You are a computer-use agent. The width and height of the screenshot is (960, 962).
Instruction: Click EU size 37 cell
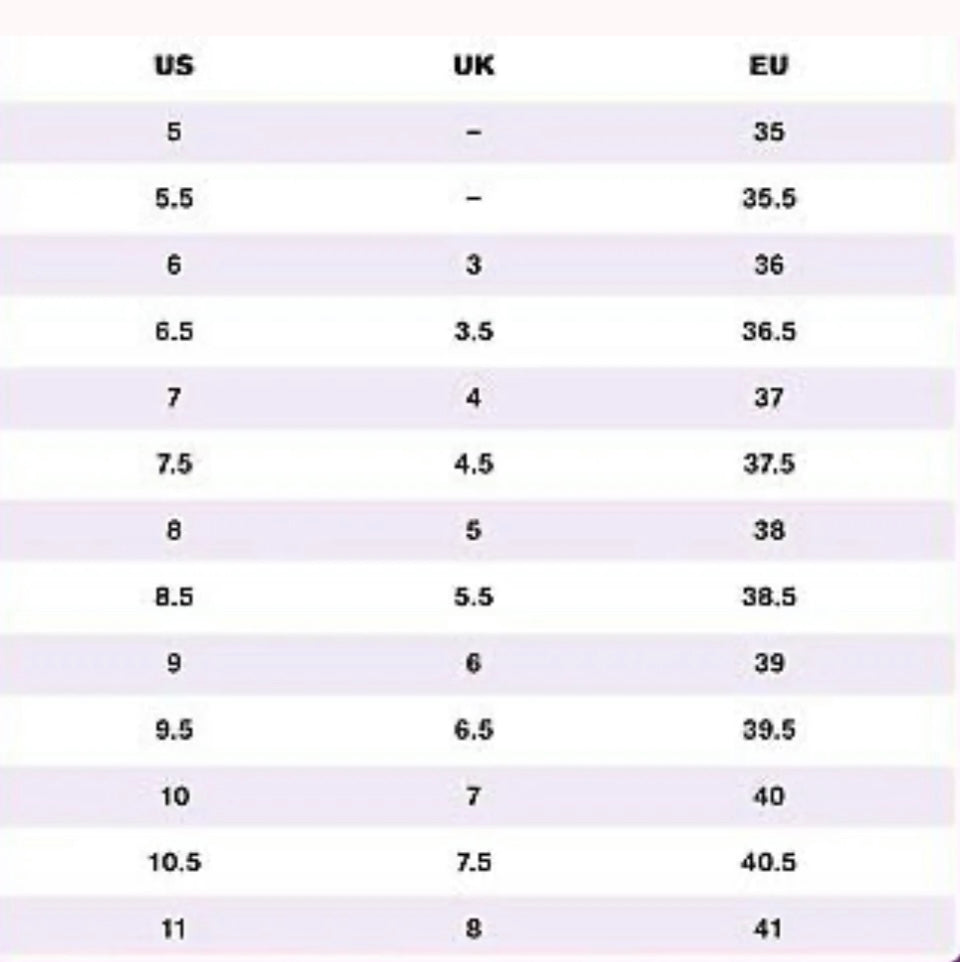[768, 398]
